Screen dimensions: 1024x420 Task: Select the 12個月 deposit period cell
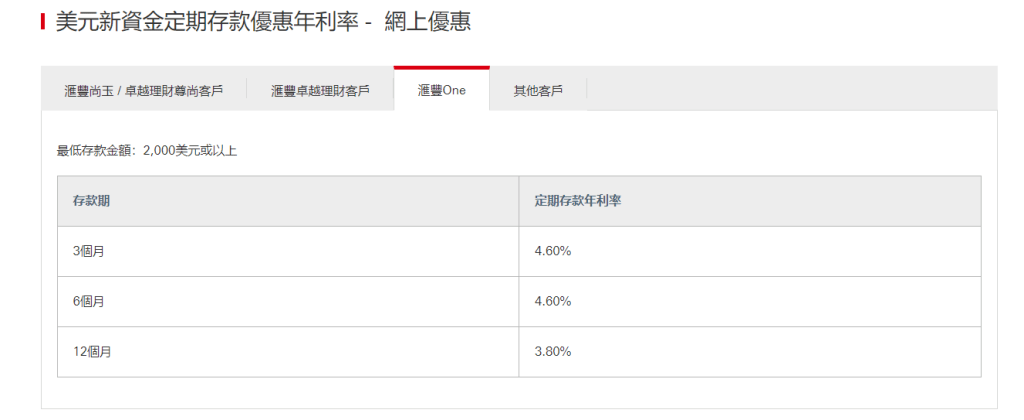pyautogui.click(x=92, y=351)
